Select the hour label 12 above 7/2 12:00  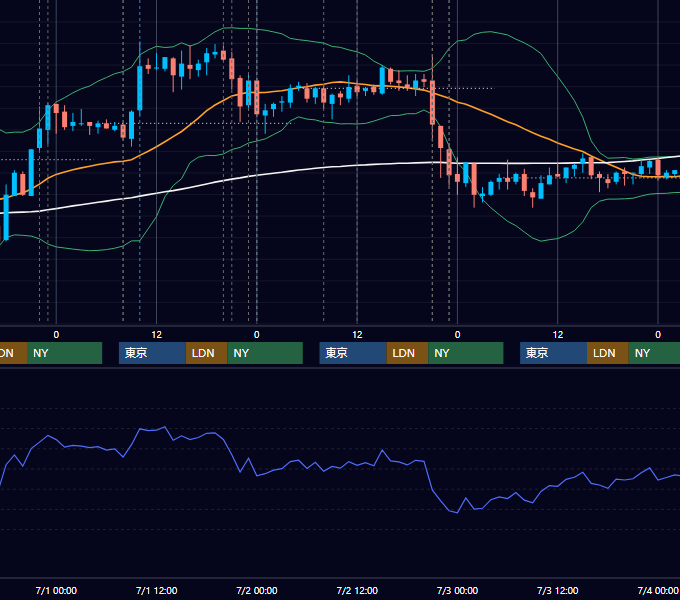[x=357, y=335]
